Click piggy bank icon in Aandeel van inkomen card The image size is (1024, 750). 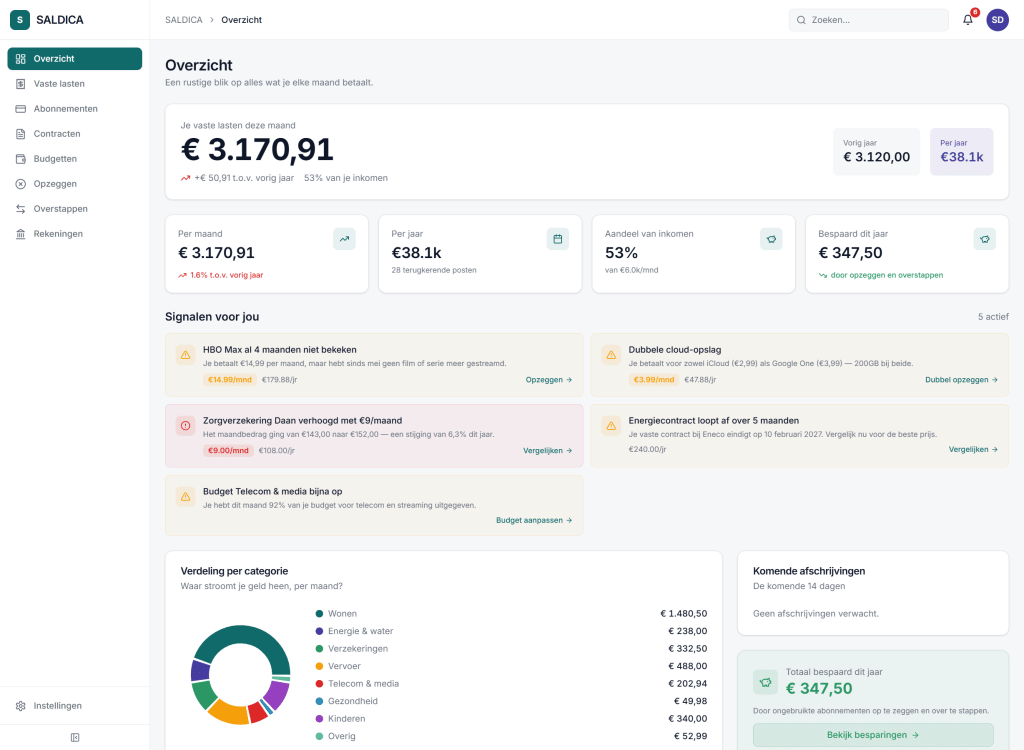(x=771, y=239)
